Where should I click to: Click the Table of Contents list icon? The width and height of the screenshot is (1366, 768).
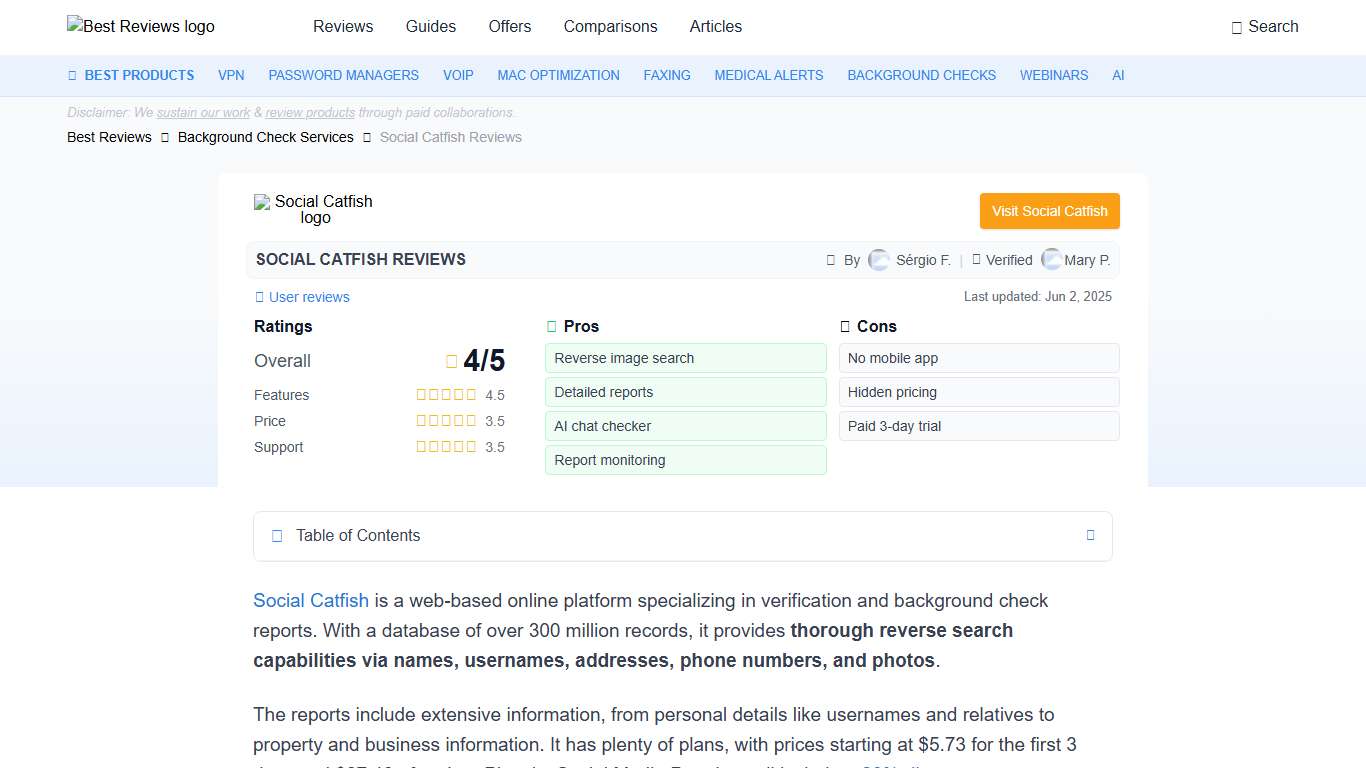pyautogui.click(x=276, y=535)
